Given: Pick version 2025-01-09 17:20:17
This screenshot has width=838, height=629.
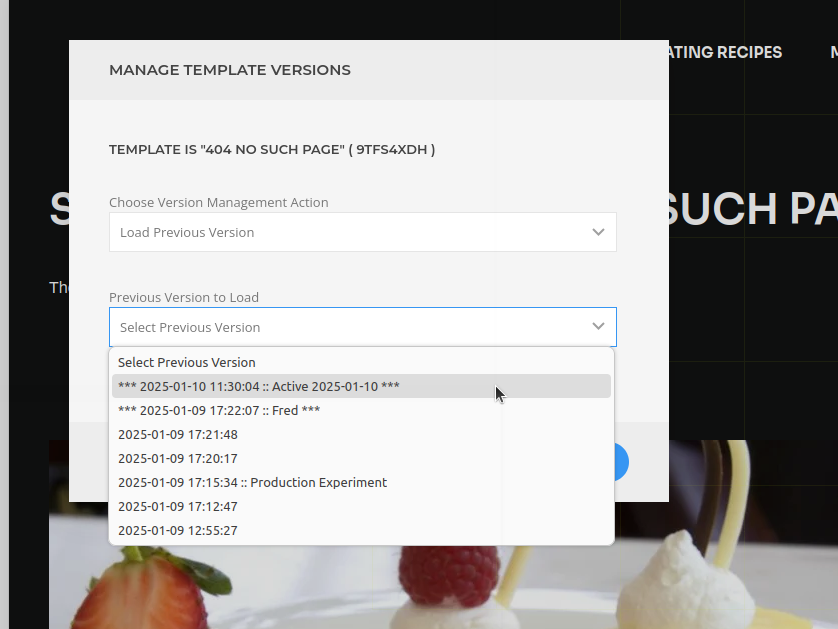Looking at the screenshot, I should tap(361, 458).
